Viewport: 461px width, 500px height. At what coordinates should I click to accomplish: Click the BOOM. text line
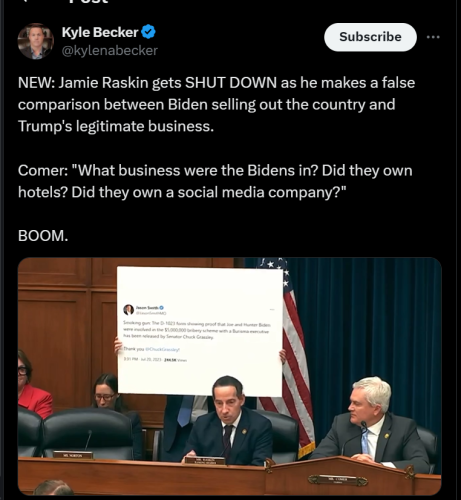pos(43,236)
